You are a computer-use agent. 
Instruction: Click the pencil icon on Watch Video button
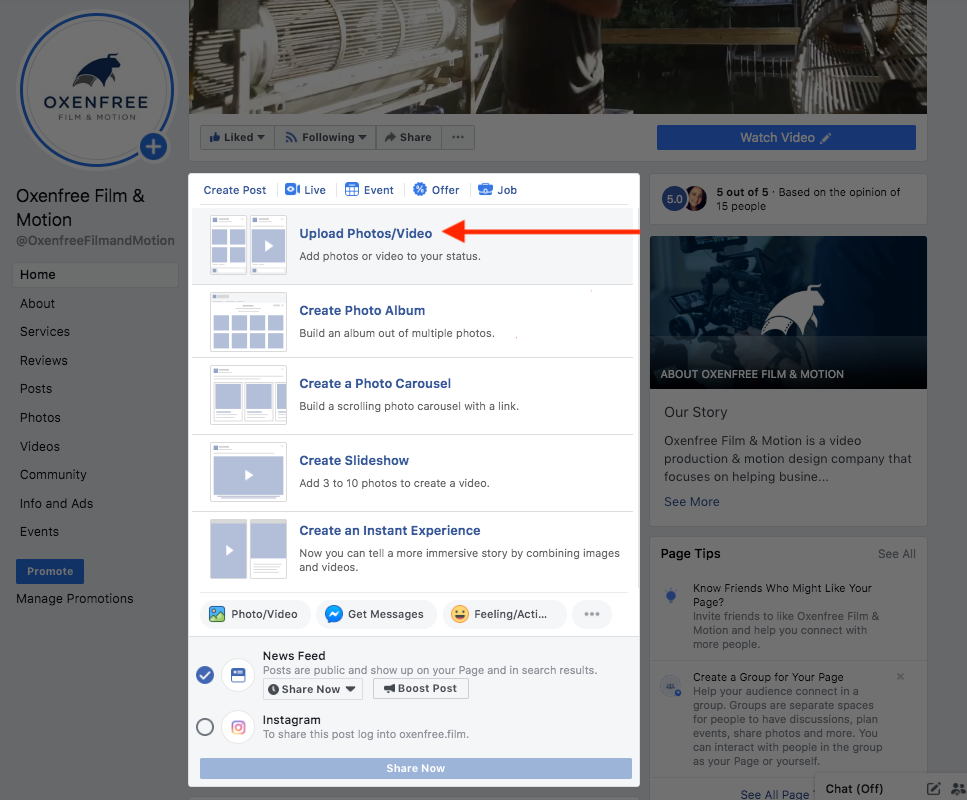tap(826, 138)
